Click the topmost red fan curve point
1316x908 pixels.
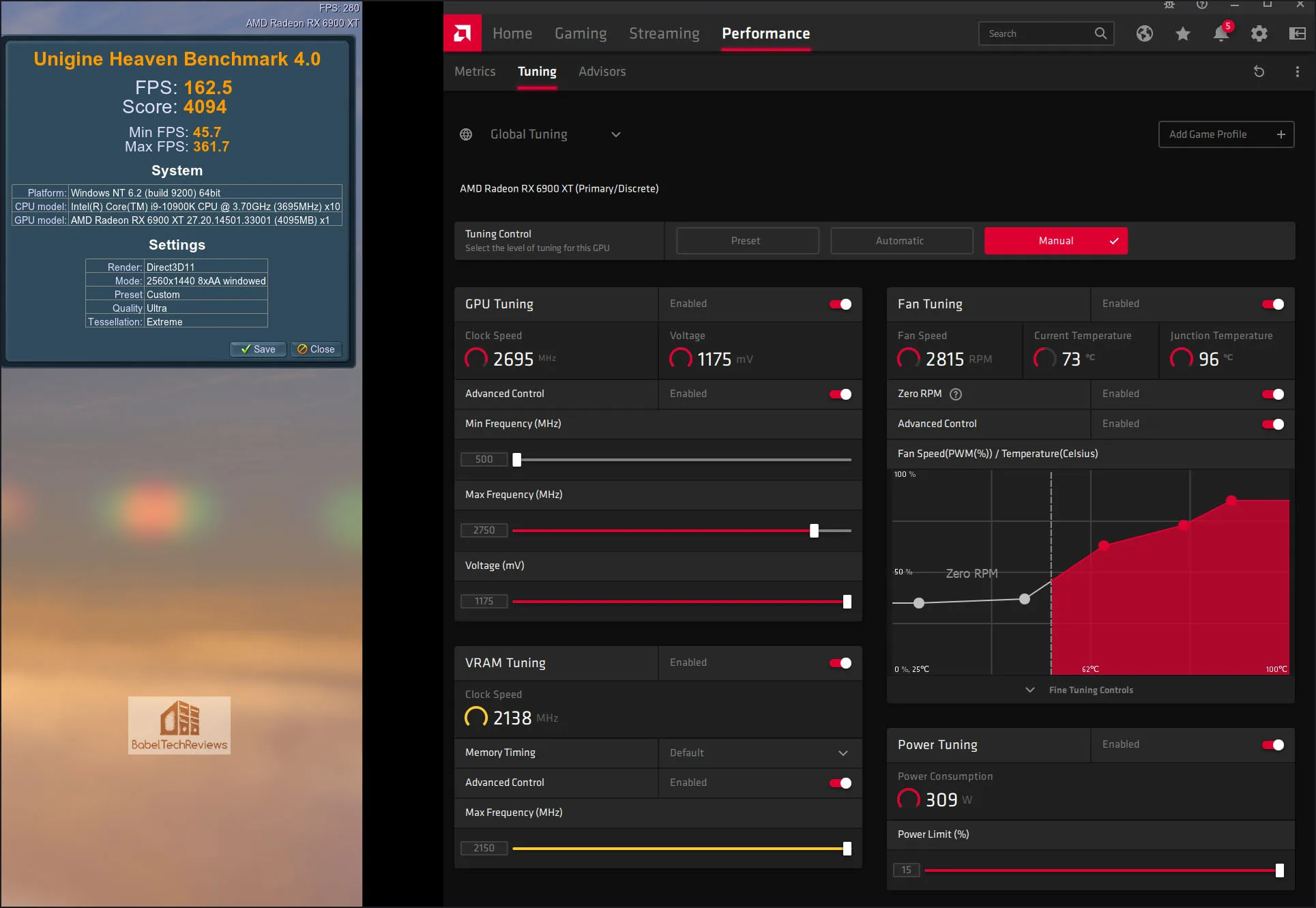coord(1231,500)
